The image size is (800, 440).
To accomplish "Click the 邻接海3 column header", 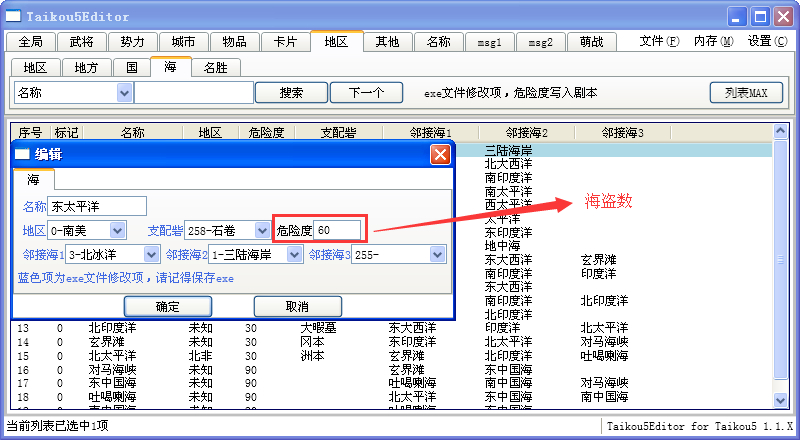I will pos(622,133).
